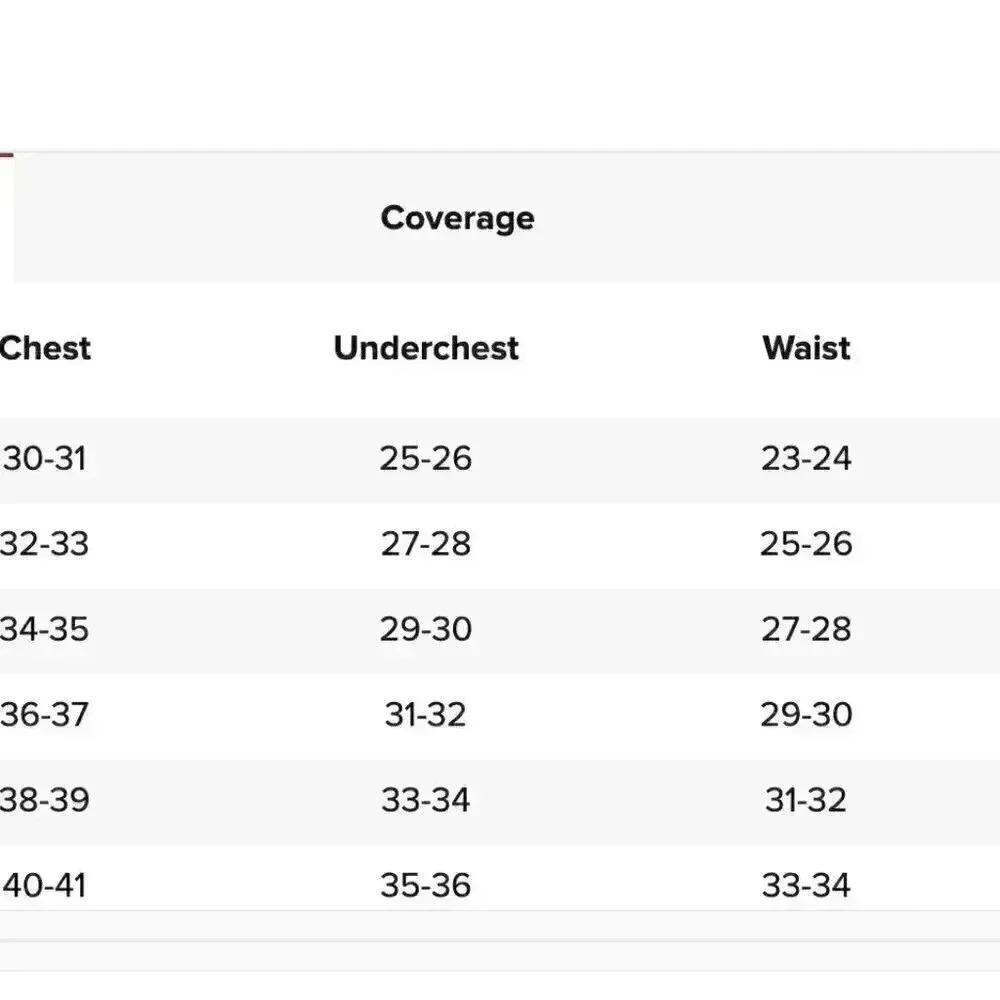Select the 32-33 chest cell

point(45,544)
